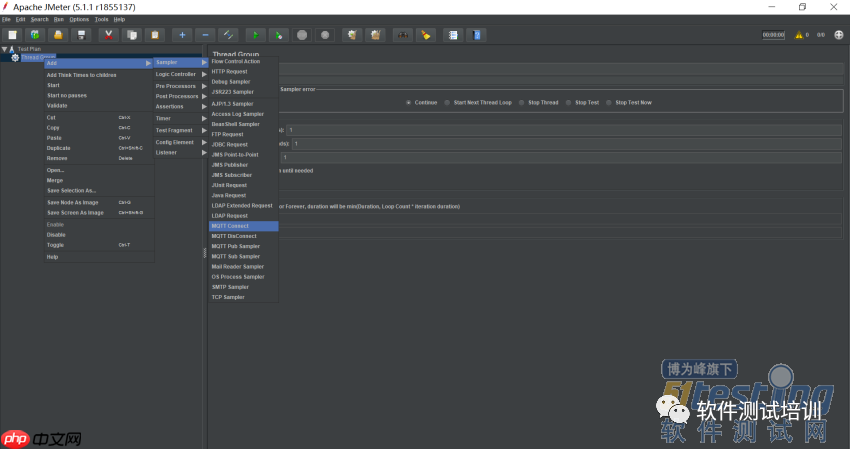Screen dimensions: 850x449
Task: Choose the Stop Test Now radio button
Action: (610, 102)
